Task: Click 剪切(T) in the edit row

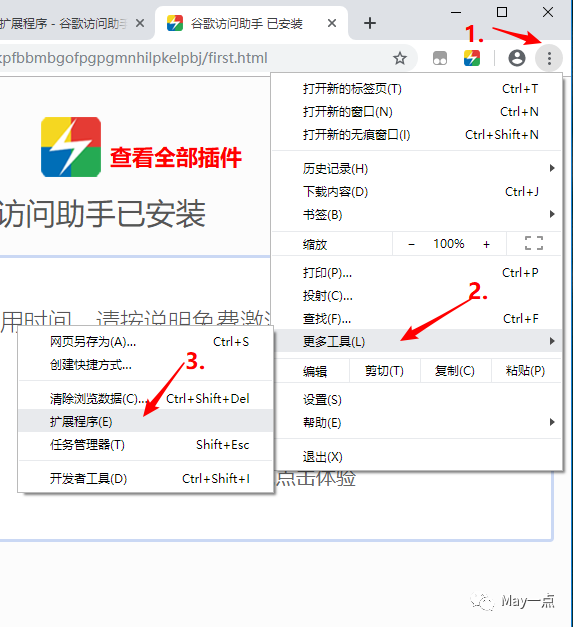Action: click(x=384, y=371)
